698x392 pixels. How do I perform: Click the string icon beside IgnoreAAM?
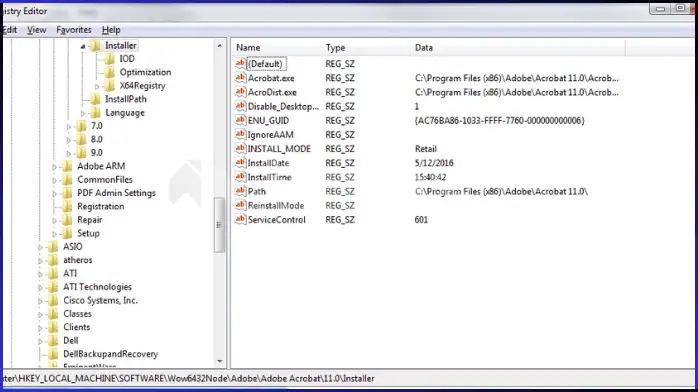click(x=240, y=134)
